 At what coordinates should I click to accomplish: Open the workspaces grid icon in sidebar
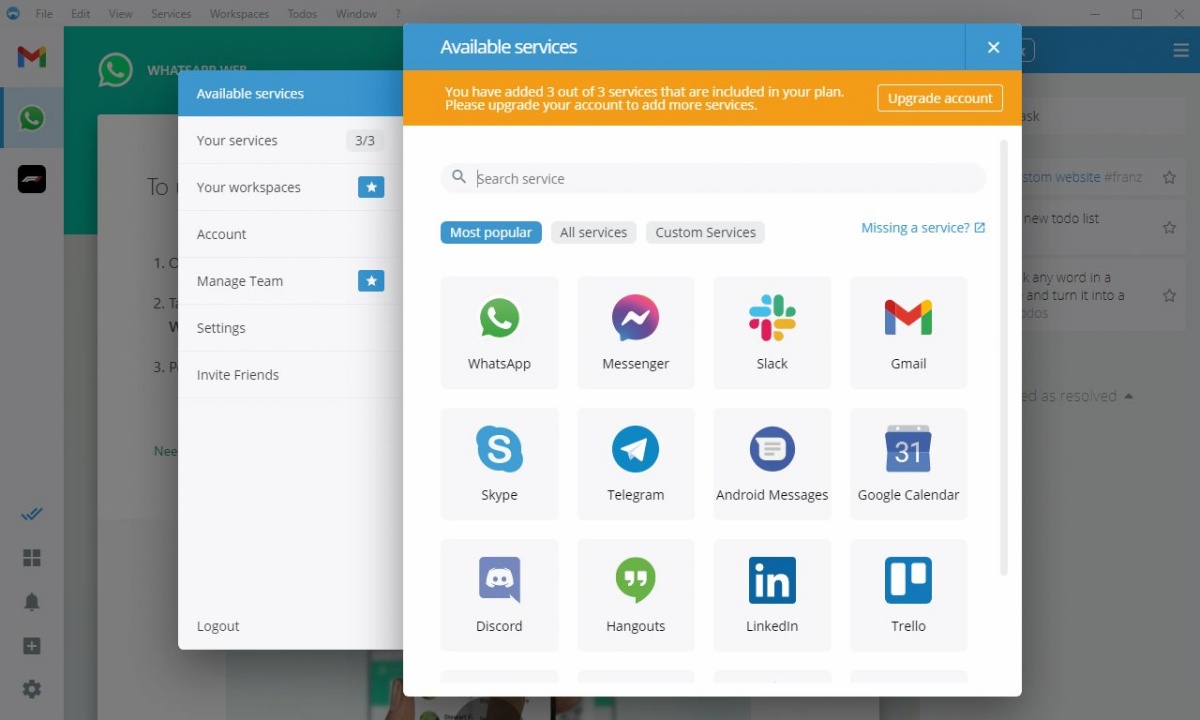pos(32,558)
